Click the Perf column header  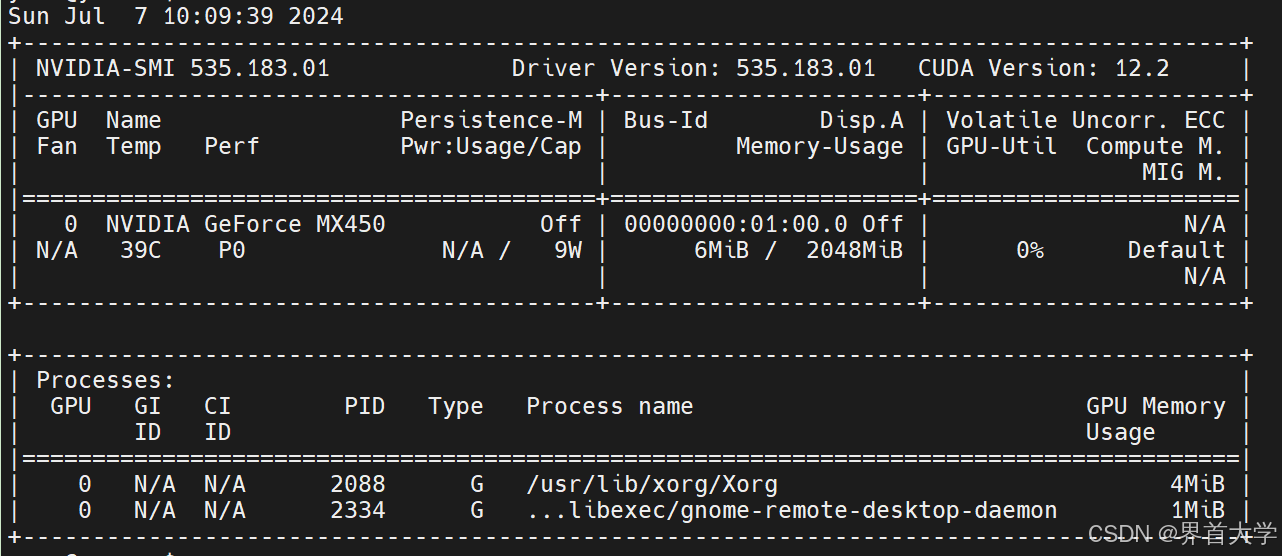point(232,147)
